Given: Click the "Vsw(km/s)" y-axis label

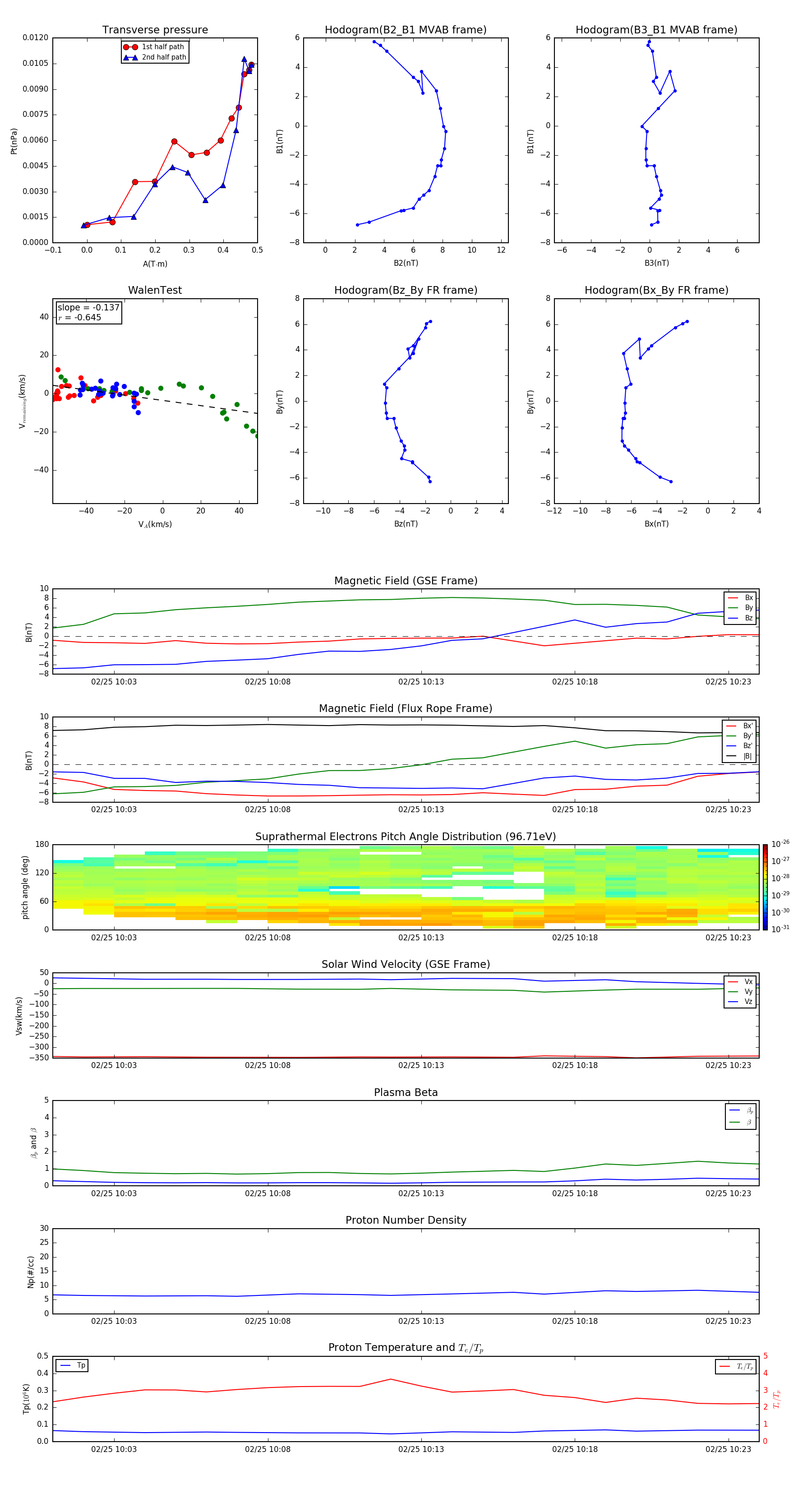Looking at the screenshot, I should pyautogui.click(x=18, y=1016).
